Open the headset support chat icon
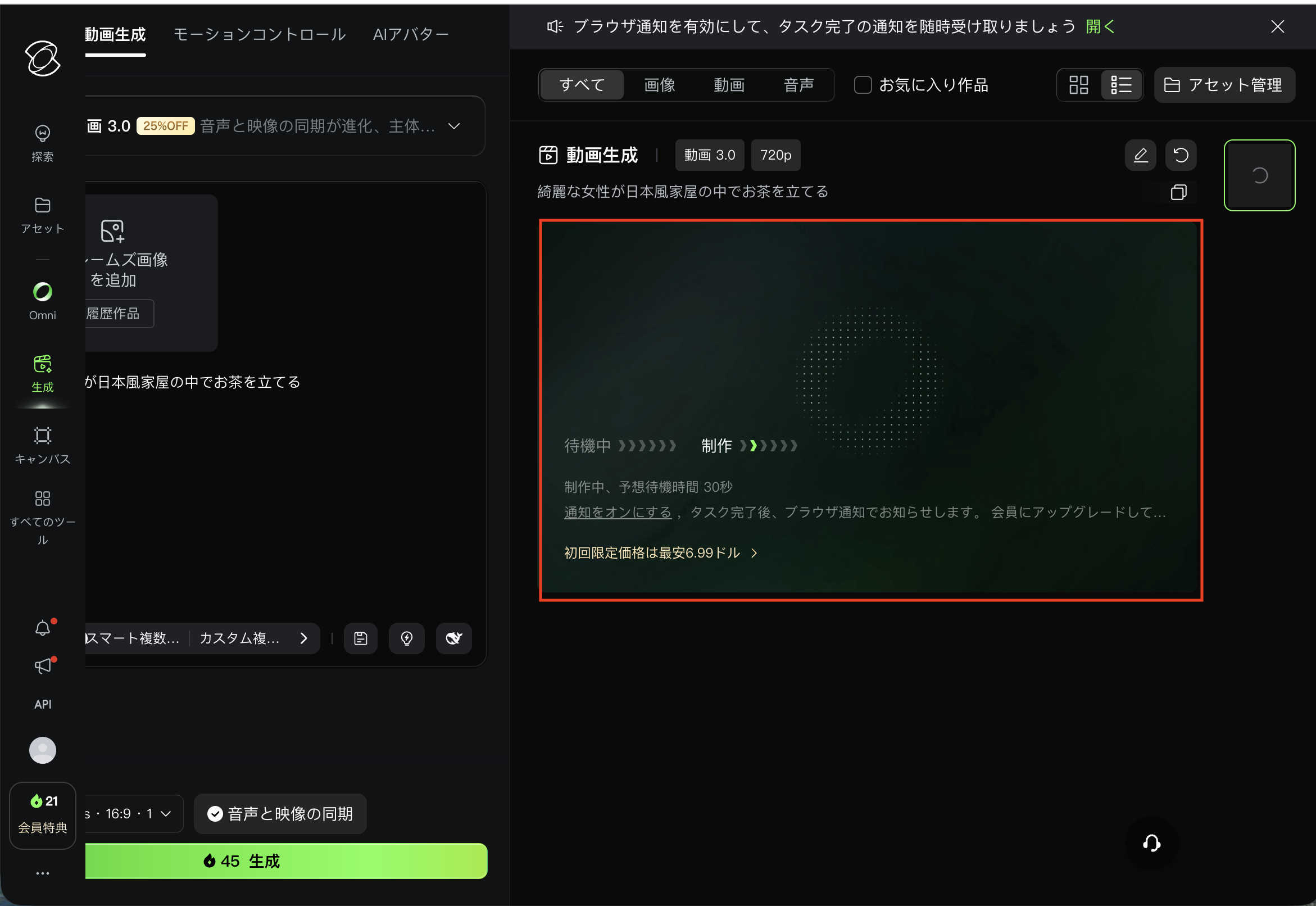 point(1151,843)
